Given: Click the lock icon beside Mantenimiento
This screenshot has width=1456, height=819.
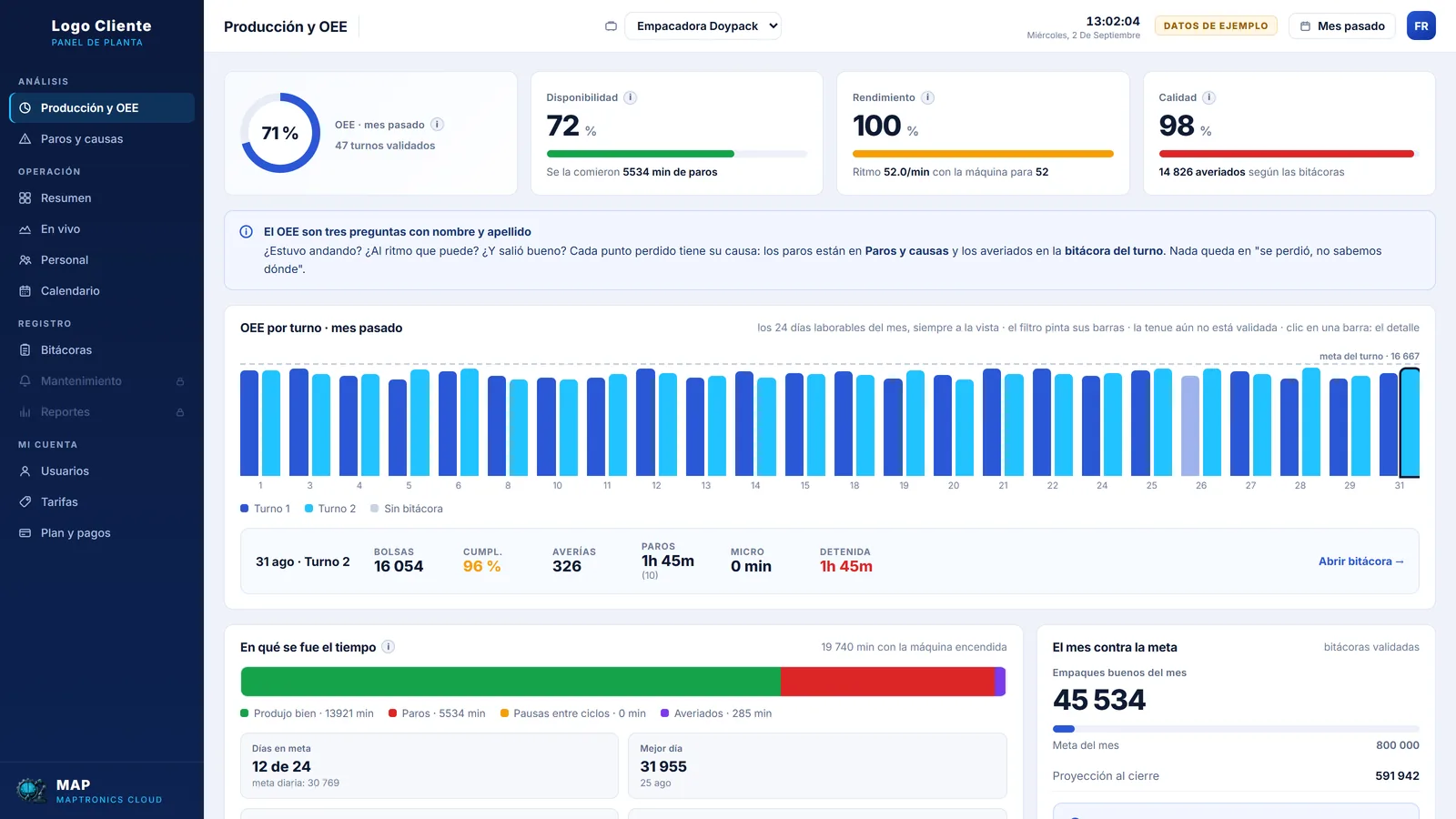Looking at the screenshot, I should (x=180, y=381).
